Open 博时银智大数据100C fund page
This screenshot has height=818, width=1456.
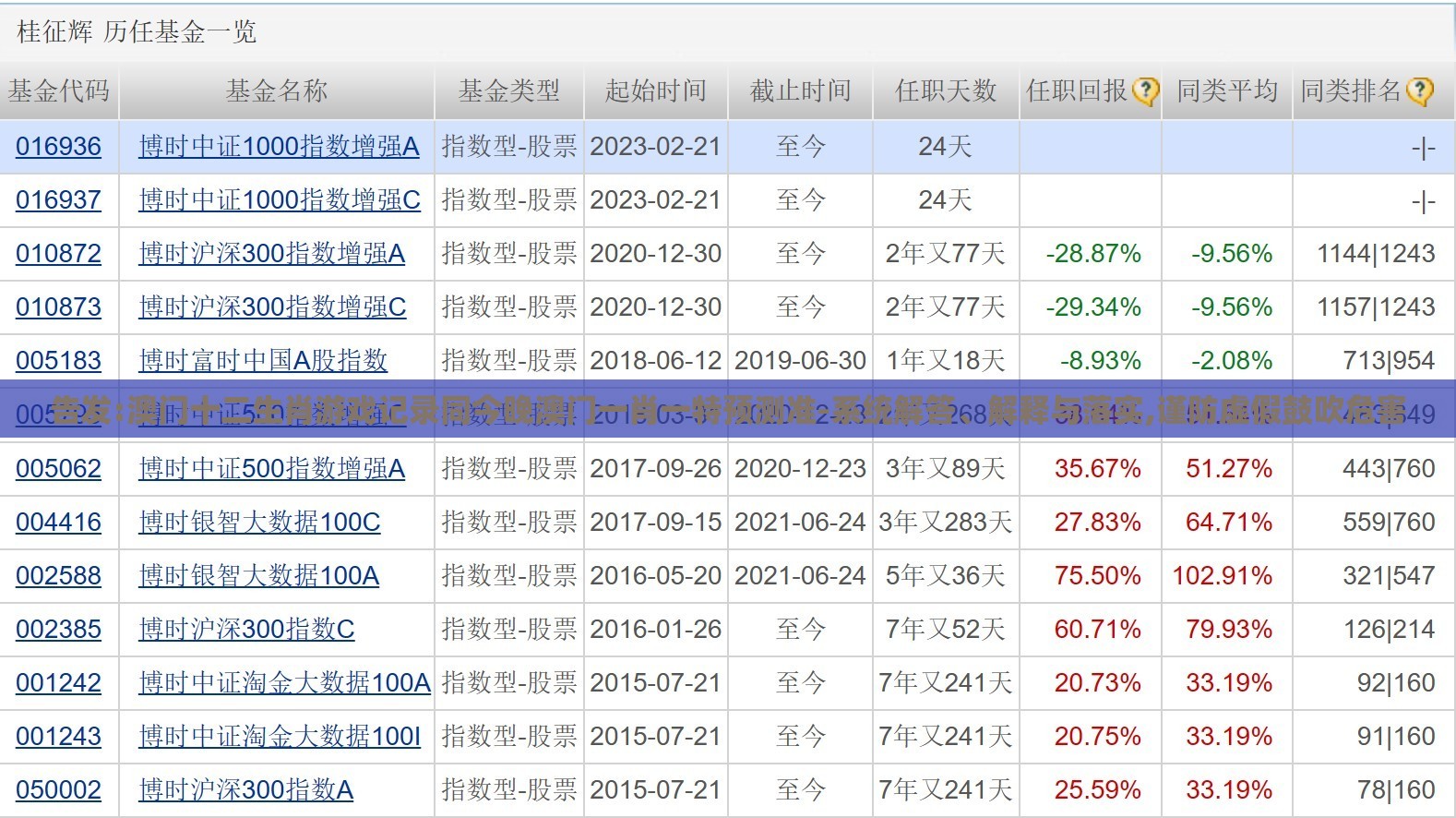coord(259,523)
